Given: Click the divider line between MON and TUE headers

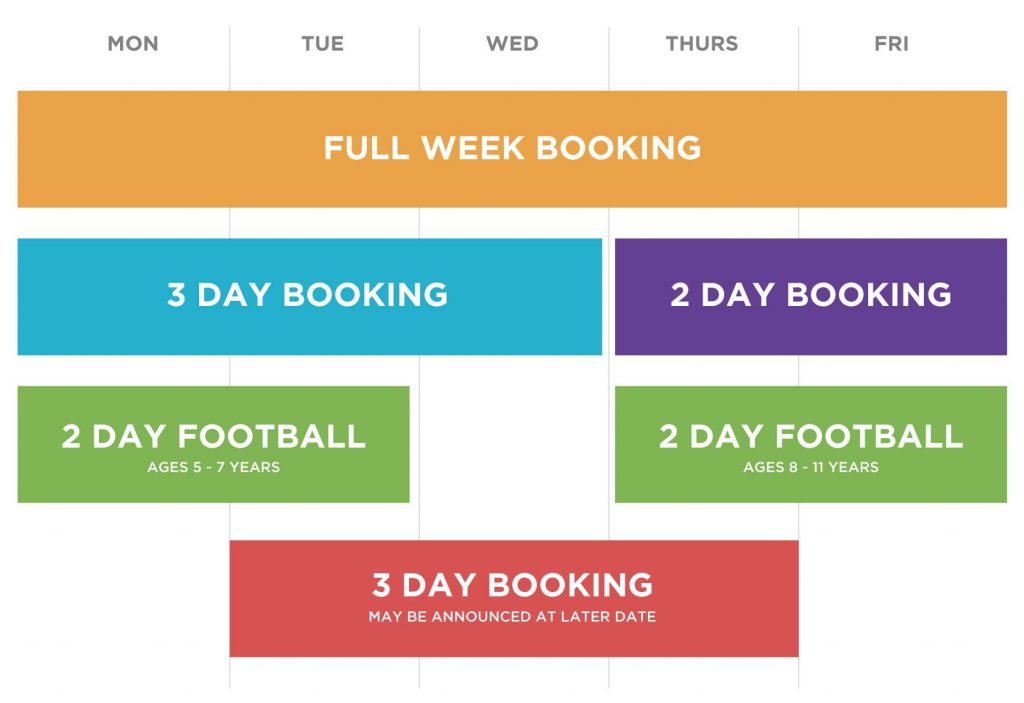Looking at the screenshot, I should click(230, 59).
